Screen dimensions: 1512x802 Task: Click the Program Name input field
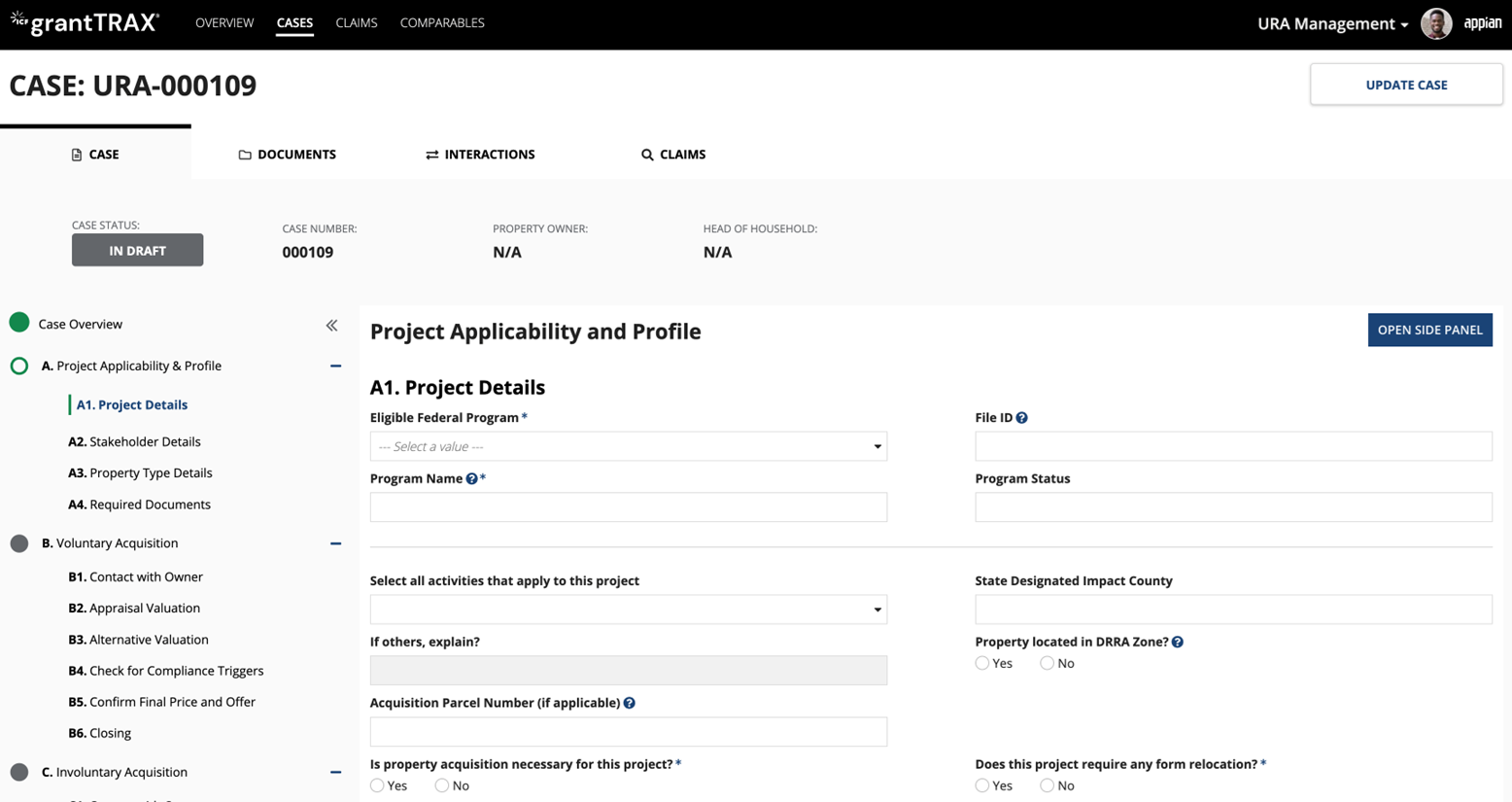pyautogui.click(x=628, y=507)
